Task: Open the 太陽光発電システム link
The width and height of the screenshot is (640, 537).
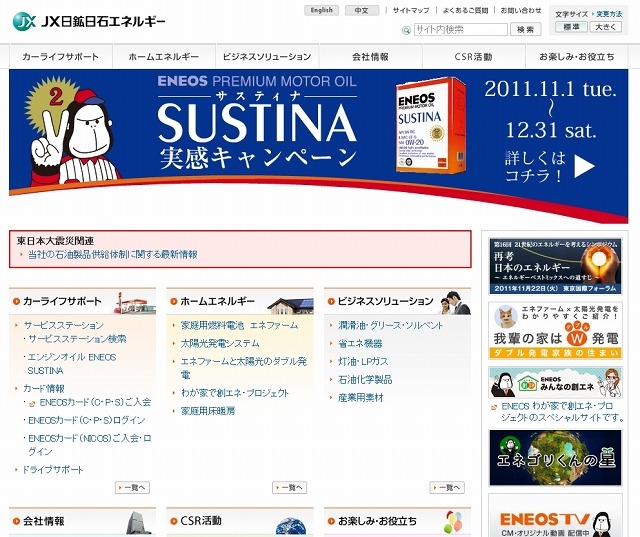Action: pos(220,343)
